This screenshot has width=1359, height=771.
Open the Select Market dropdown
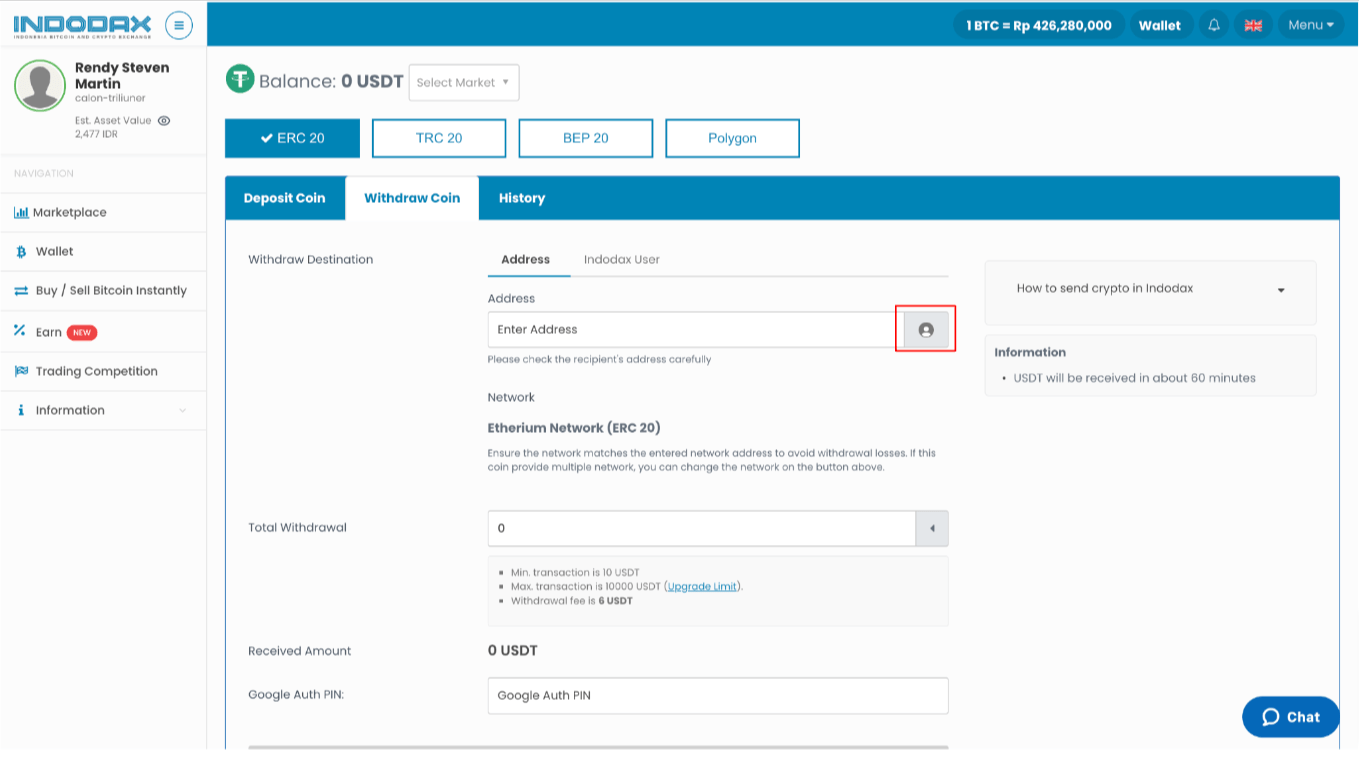point(463,82)
